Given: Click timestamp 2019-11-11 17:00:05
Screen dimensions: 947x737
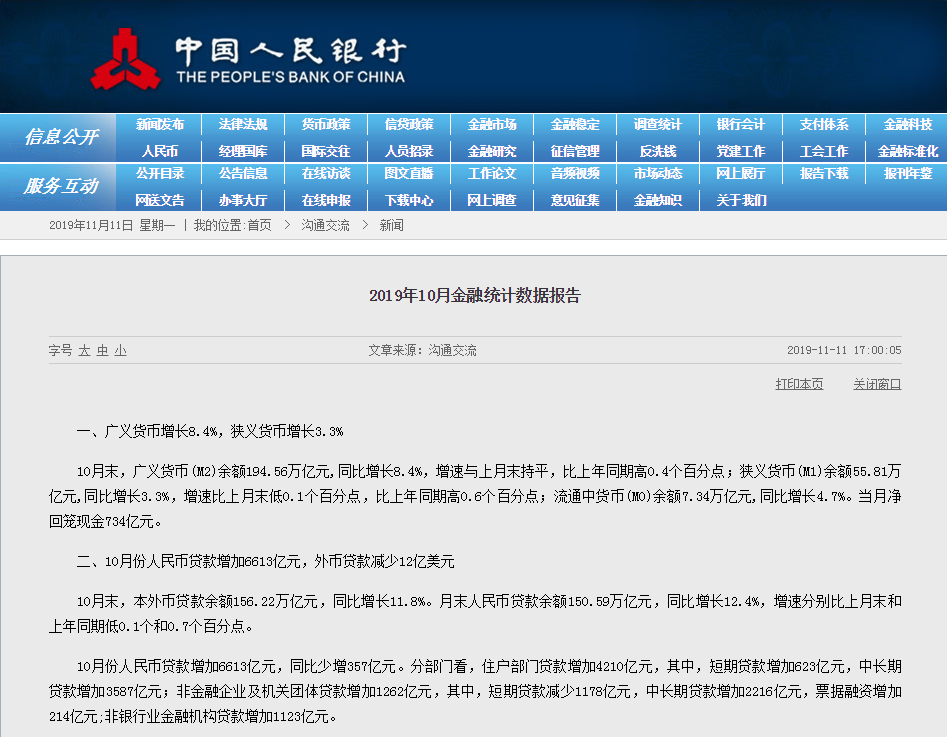Looking at the screenshot, I should click(844, 350).
